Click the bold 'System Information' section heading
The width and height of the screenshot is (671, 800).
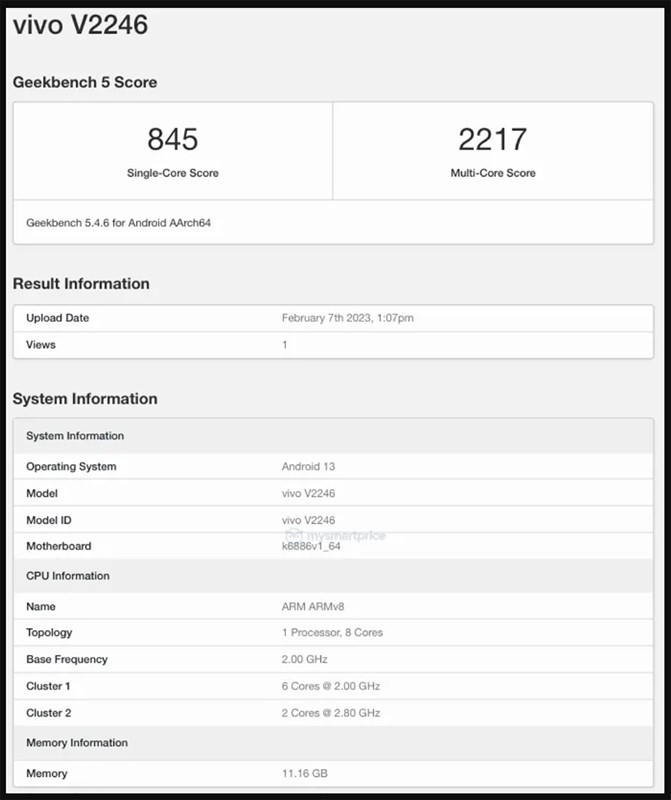coord(85,398)
